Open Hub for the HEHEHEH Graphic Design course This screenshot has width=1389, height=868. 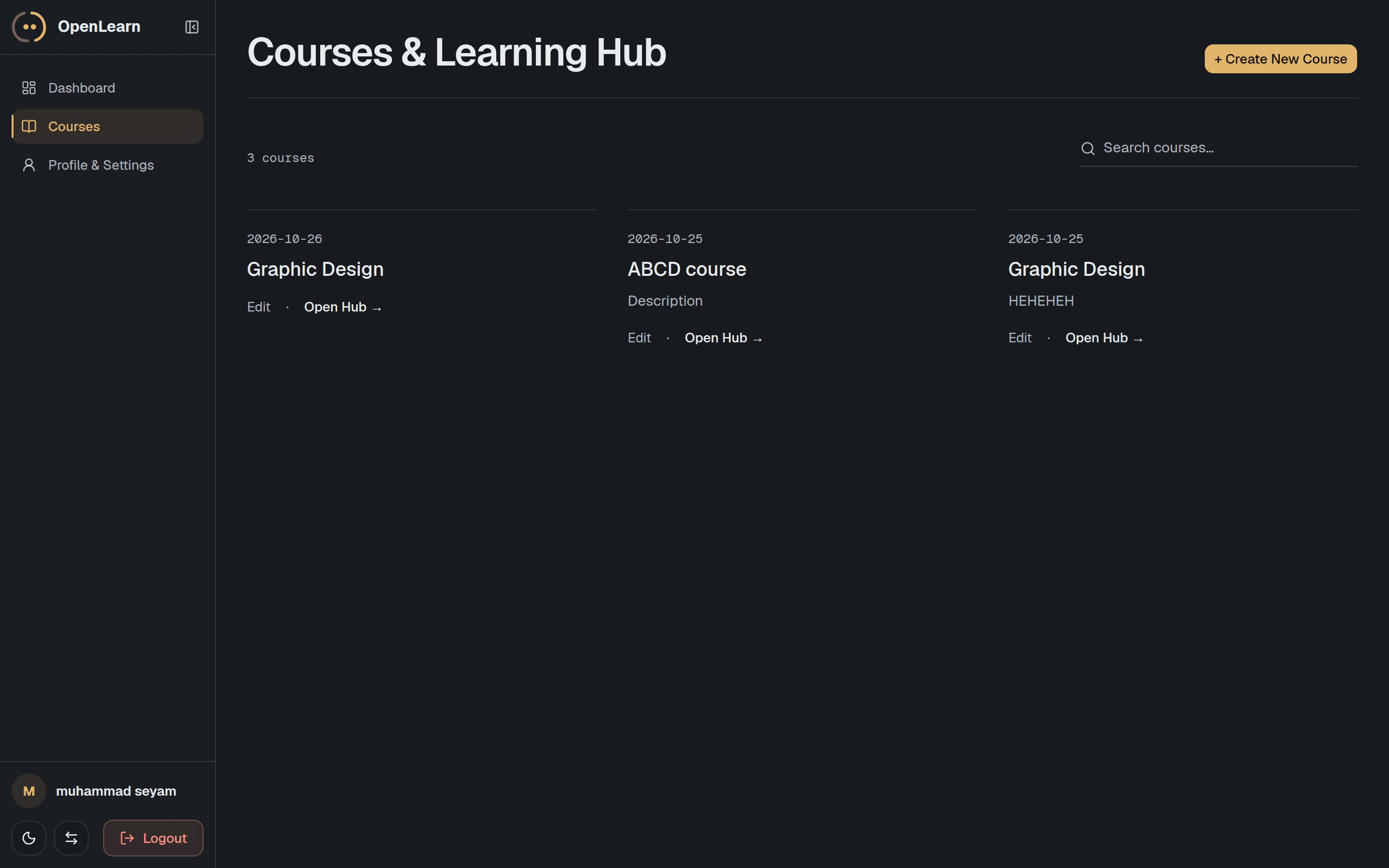[1104, 338]
